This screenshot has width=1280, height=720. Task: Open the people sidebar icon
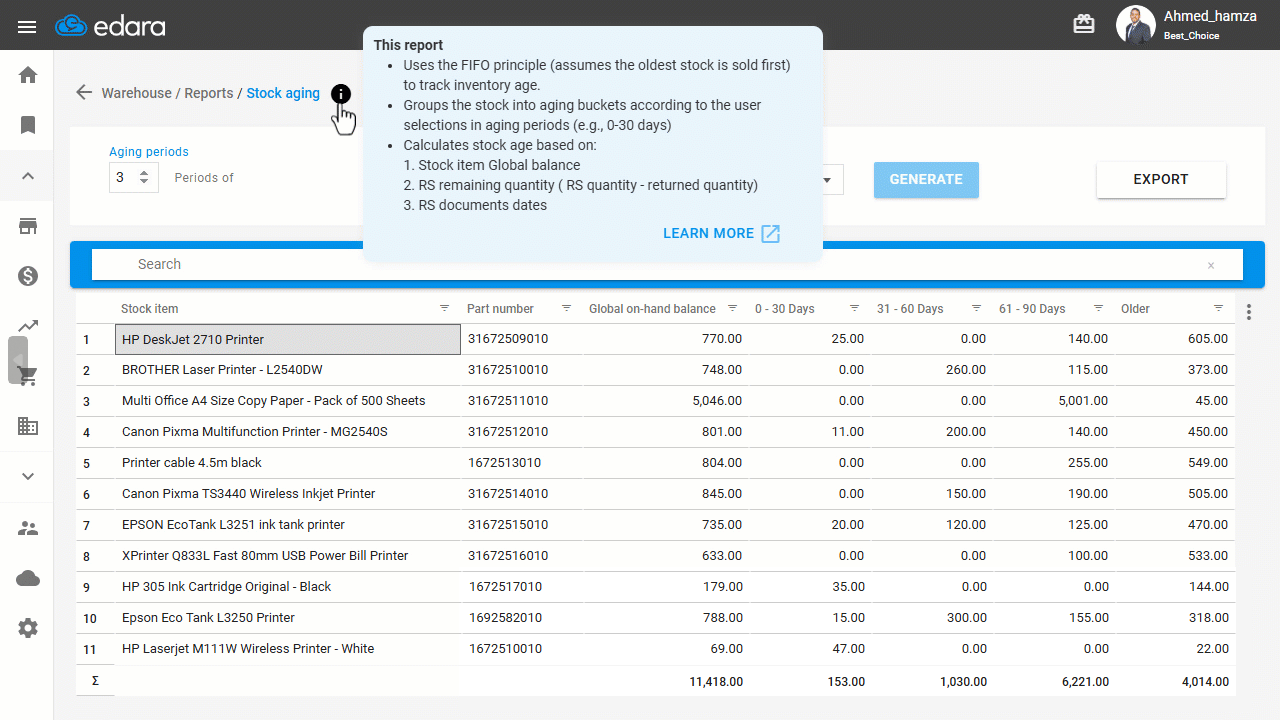point(28,528)
